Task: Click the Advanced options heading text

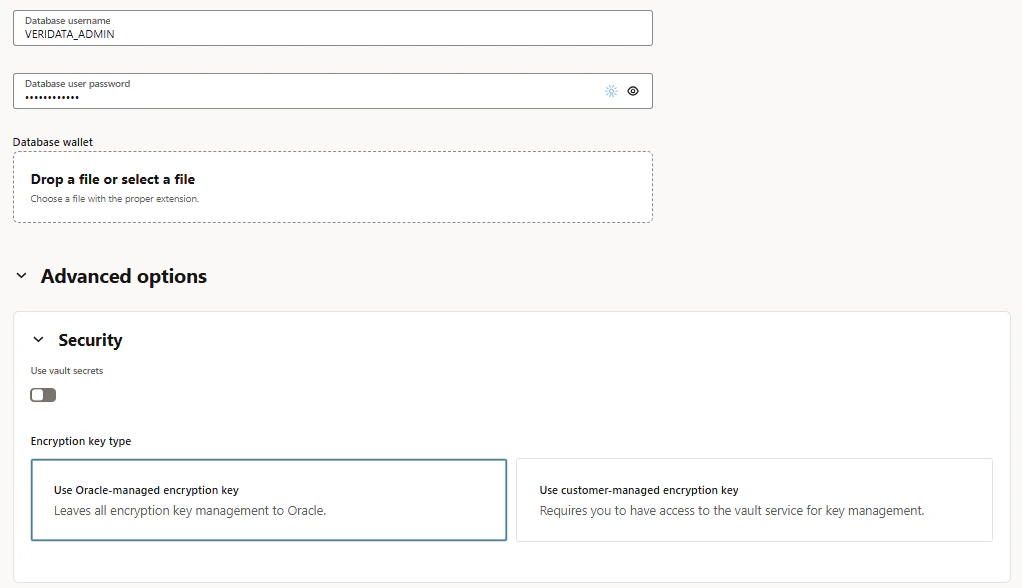Action: coord(124,276)
